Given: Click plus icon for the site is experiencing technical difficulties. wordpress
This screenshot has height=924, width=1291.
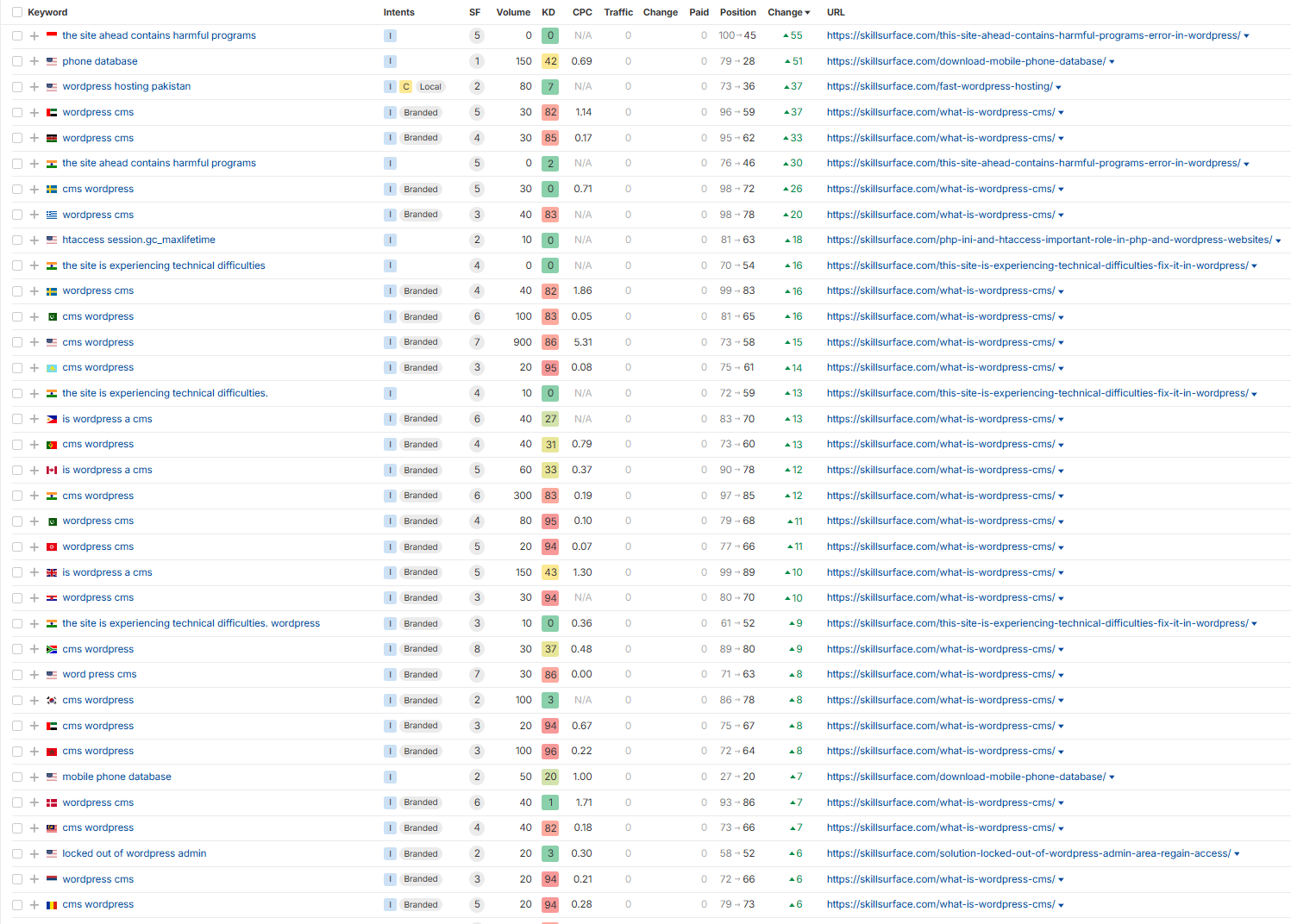Looking at the screenshot, I should [34, 624].
